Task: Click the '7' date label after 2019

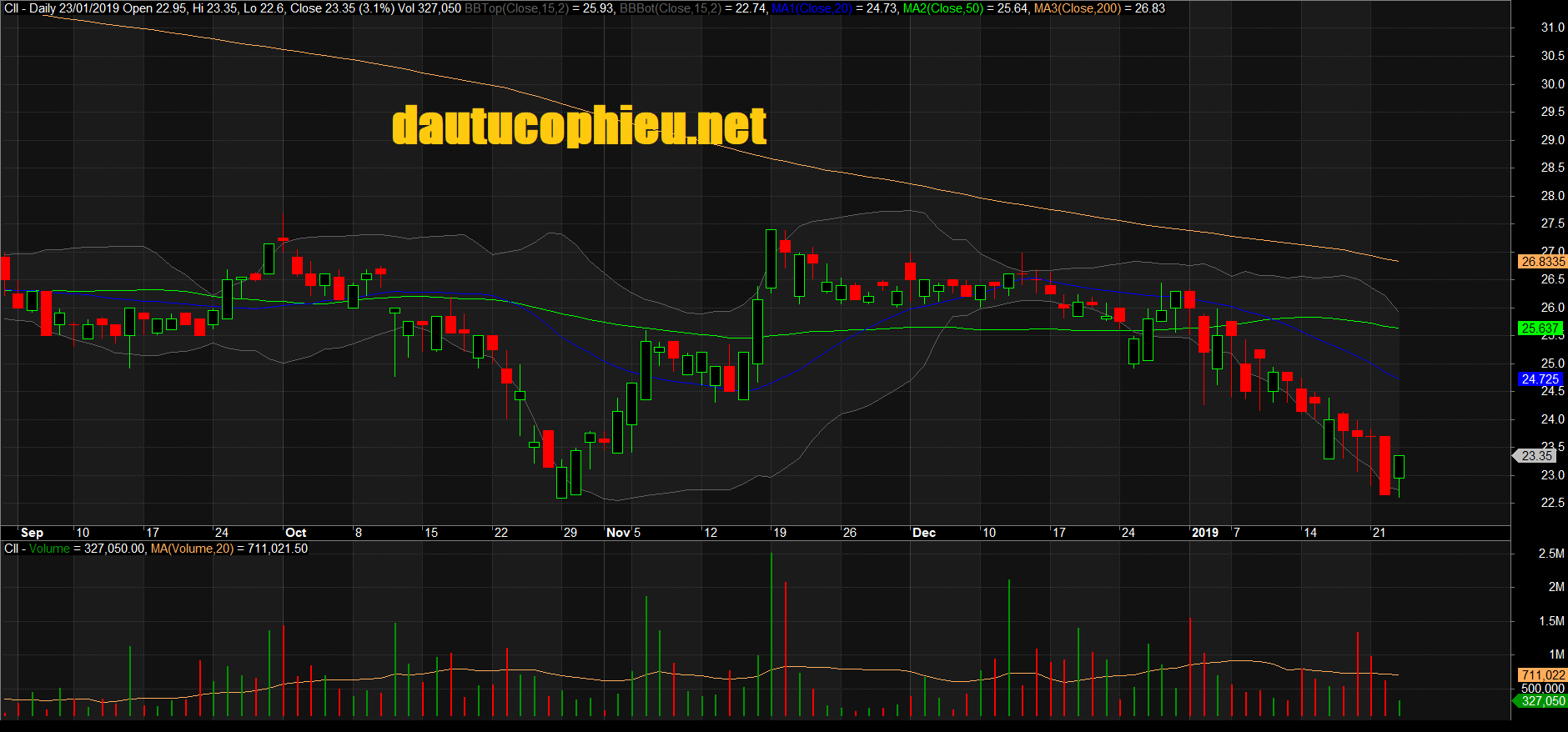Action: pos(1236,533)
